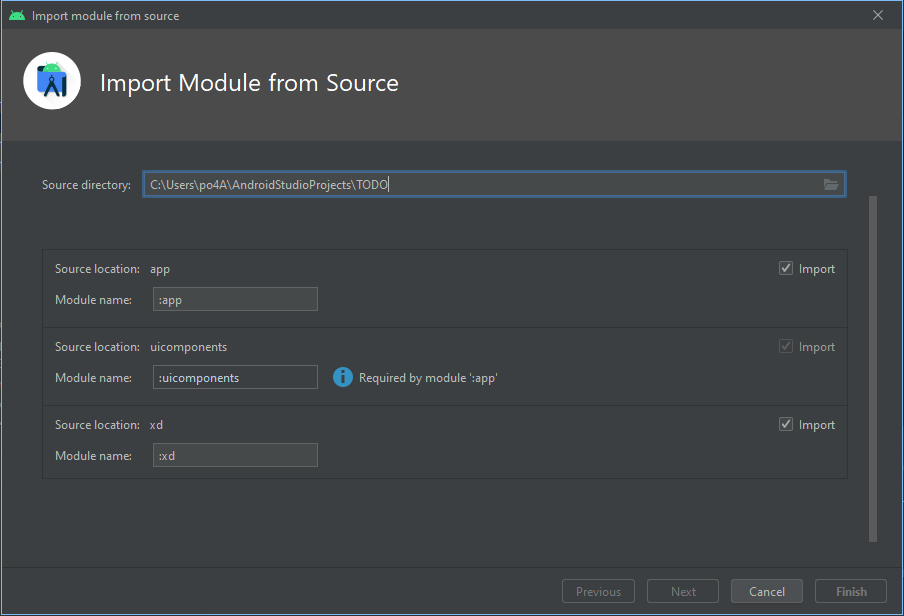This screenshot has height=616, width=904.
Task: Click the blue info icon beside :uicomponents
Action: [343, 377]
